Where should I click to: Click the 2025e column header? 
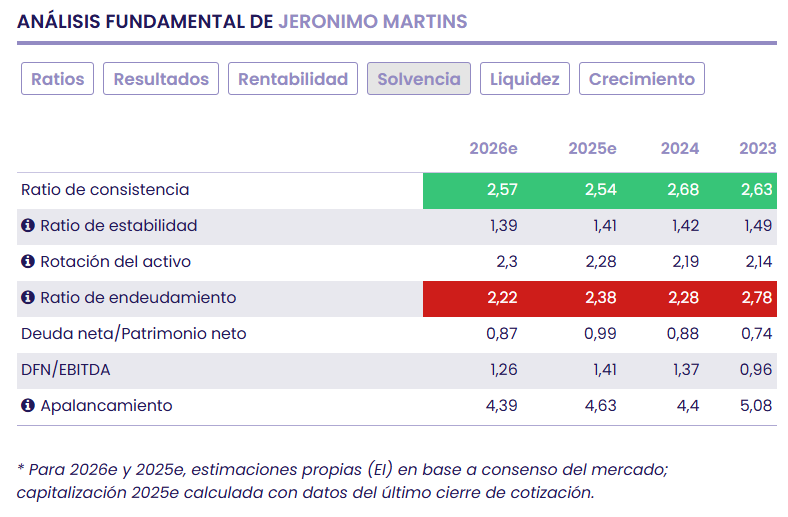coord(592,149)
